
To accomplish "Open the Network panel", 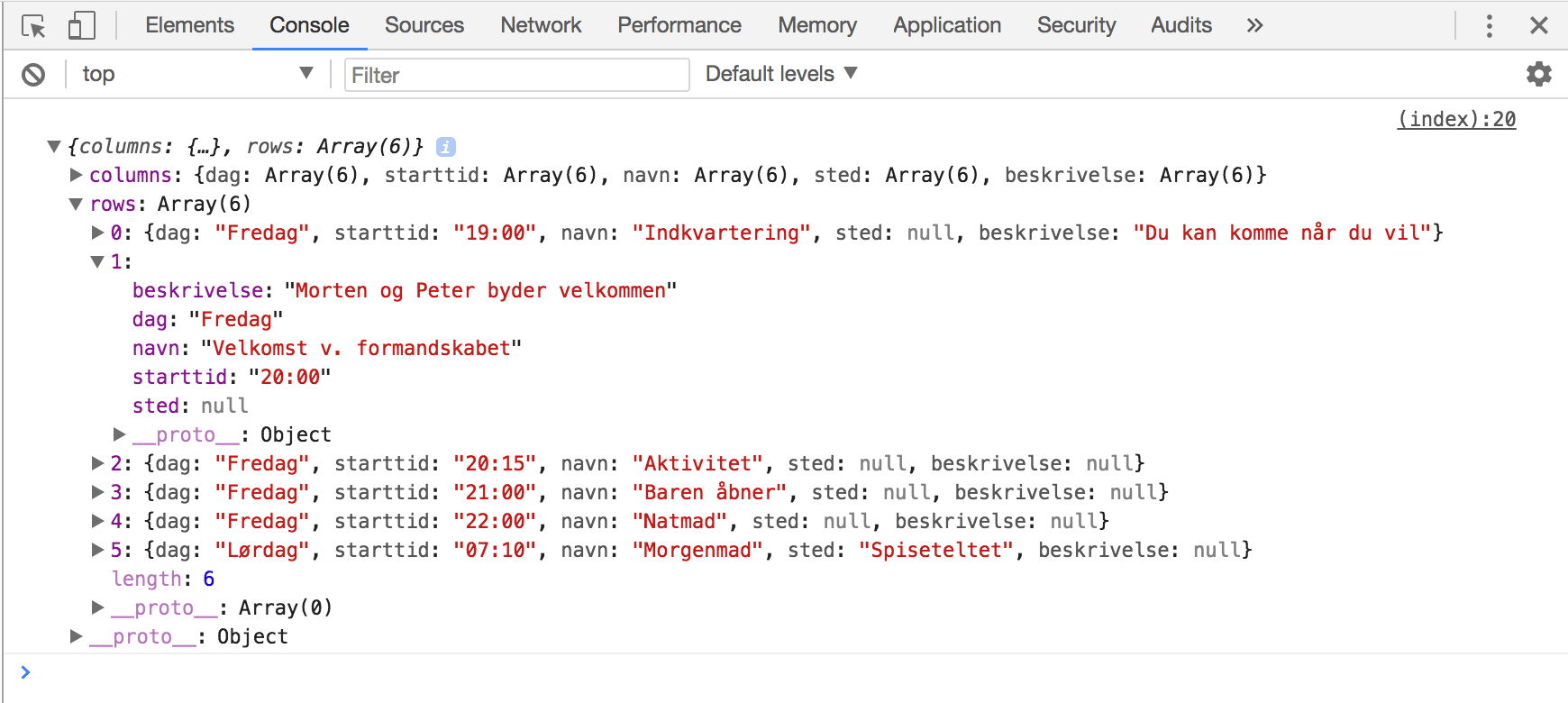I will point(540,25).
